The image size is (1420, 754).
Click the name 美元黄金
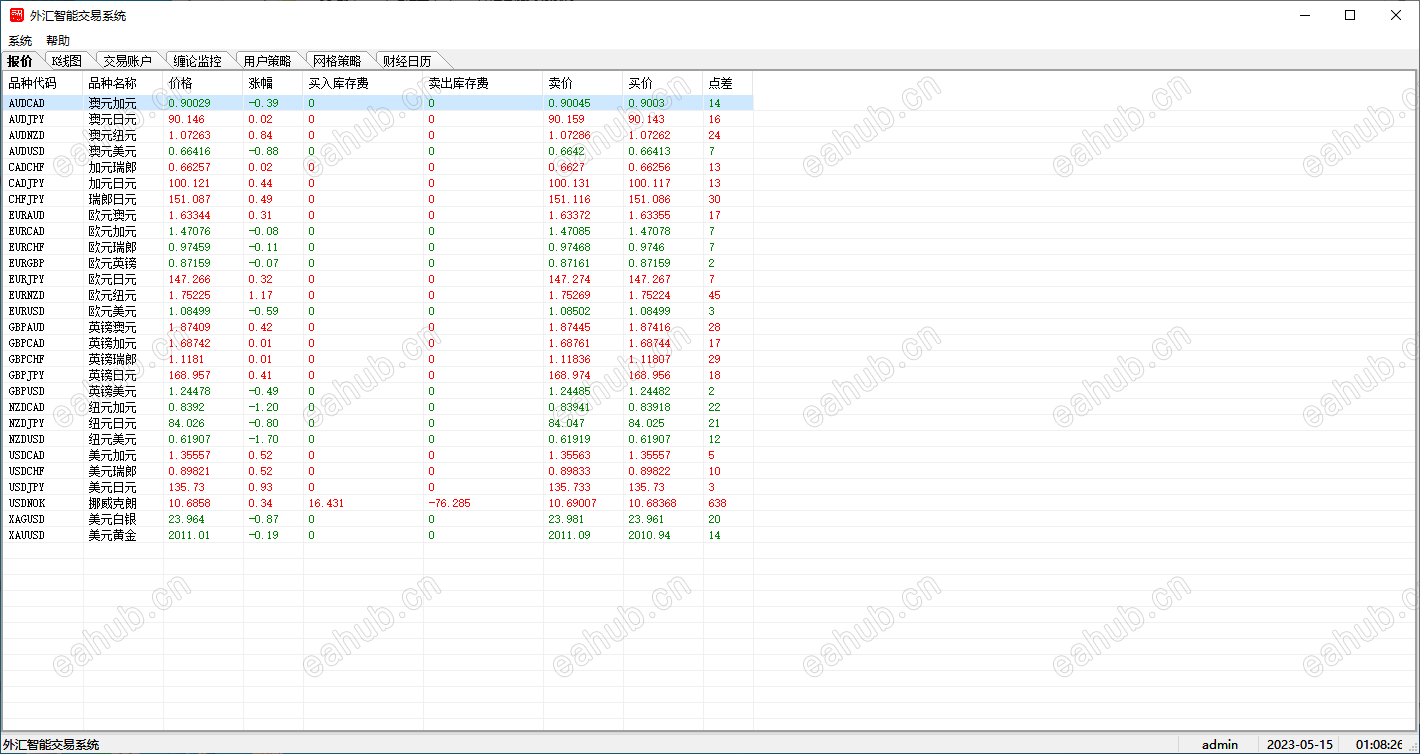click(x=112, y=535)
